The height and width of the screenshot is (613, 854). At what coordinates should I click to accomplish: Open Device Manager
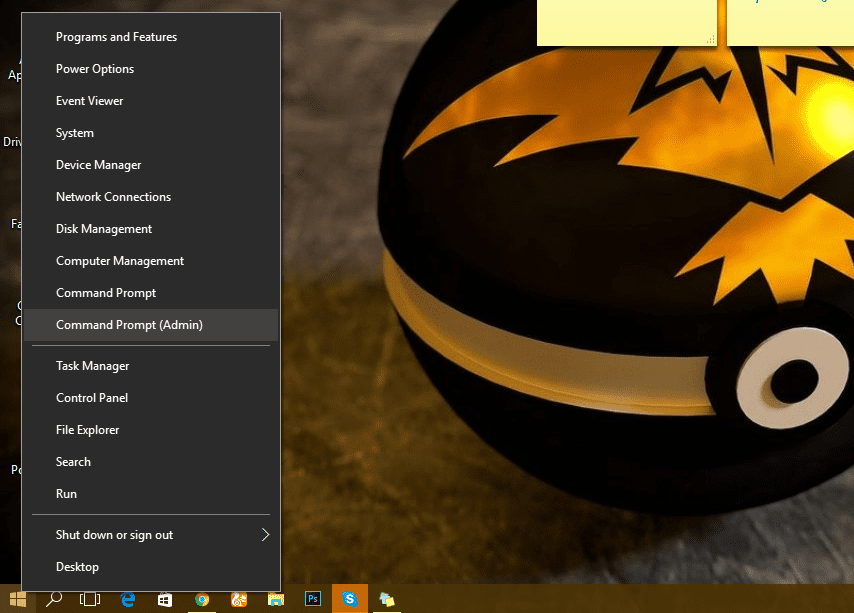point(151,165)
